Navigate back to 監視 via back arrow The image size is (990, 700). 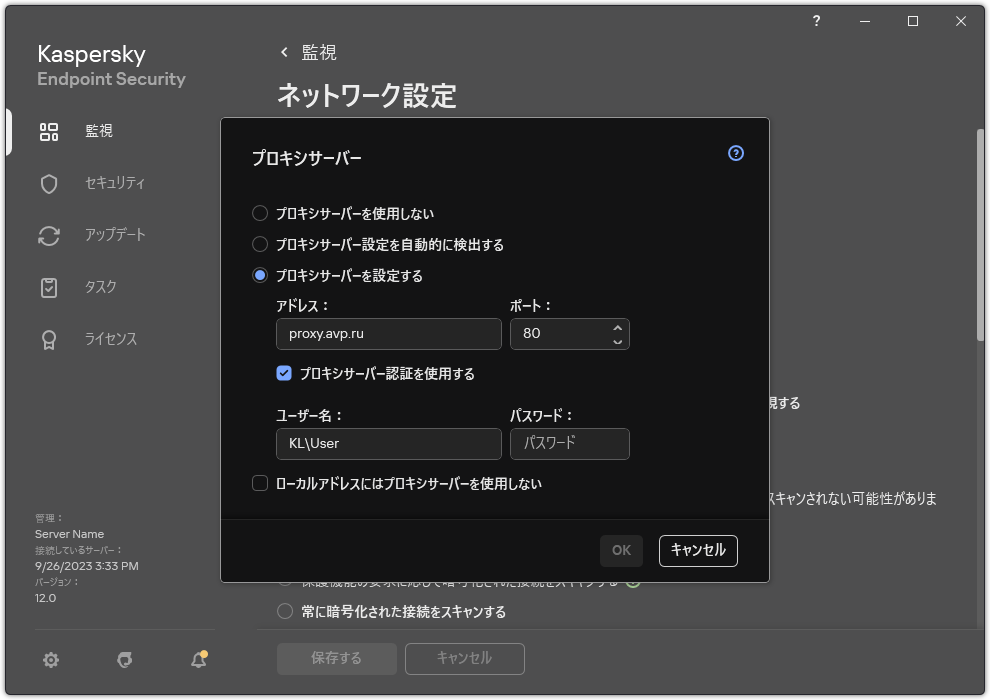[283, 52]
